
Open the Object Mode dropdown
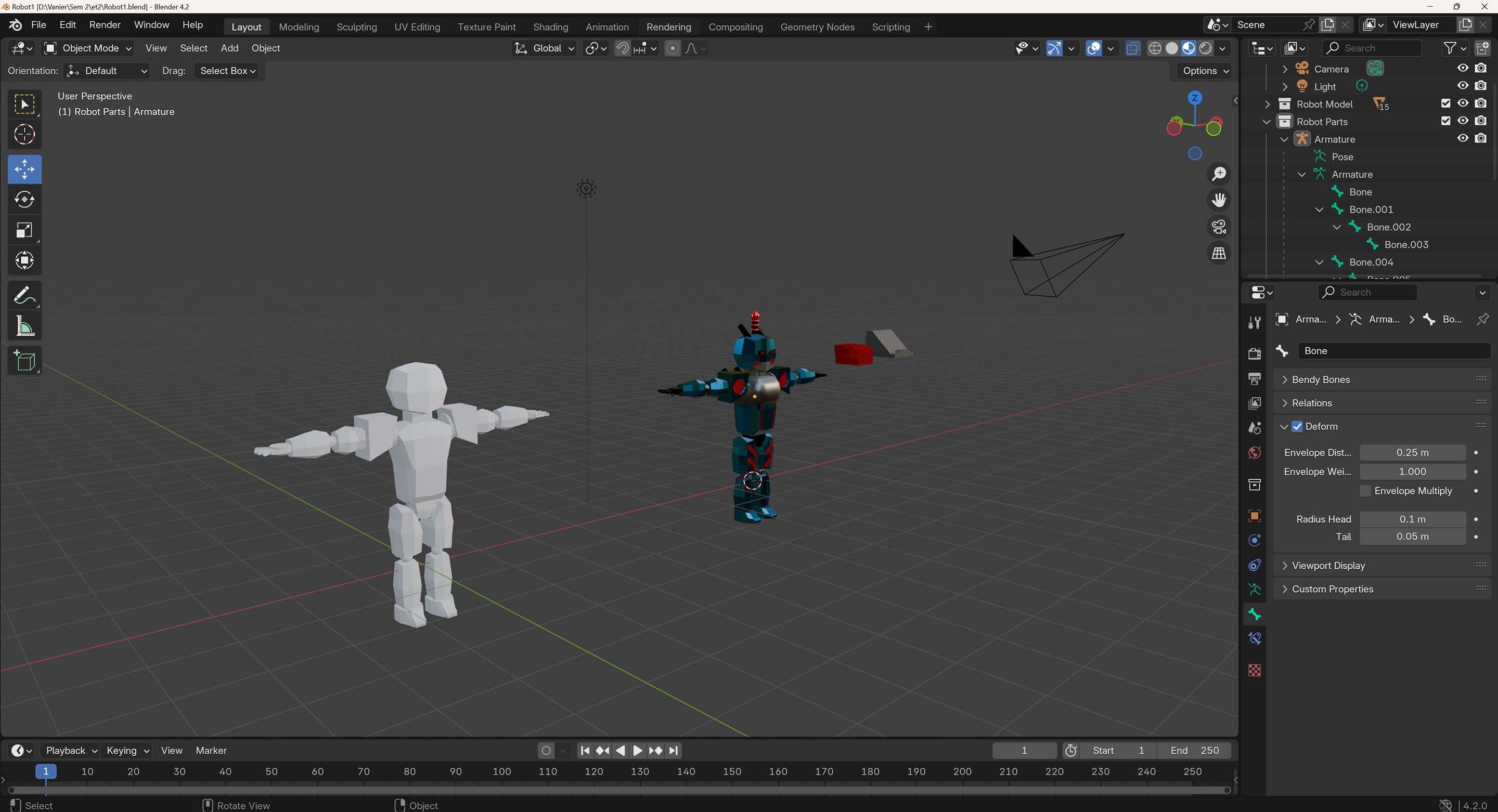(88, 48)
